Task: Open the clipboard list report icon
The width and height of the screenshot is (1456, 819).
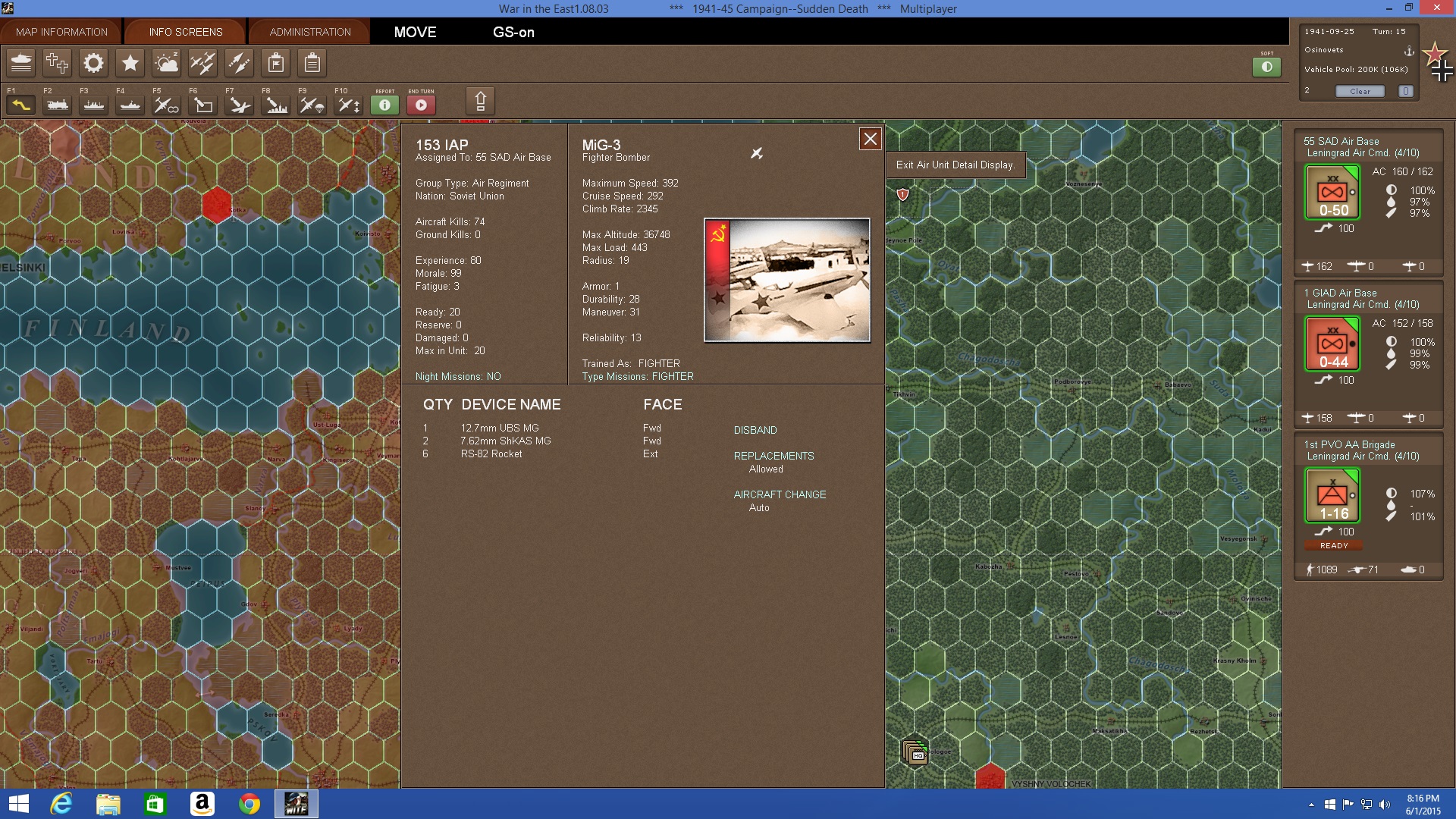Action: tap(312, 63)
